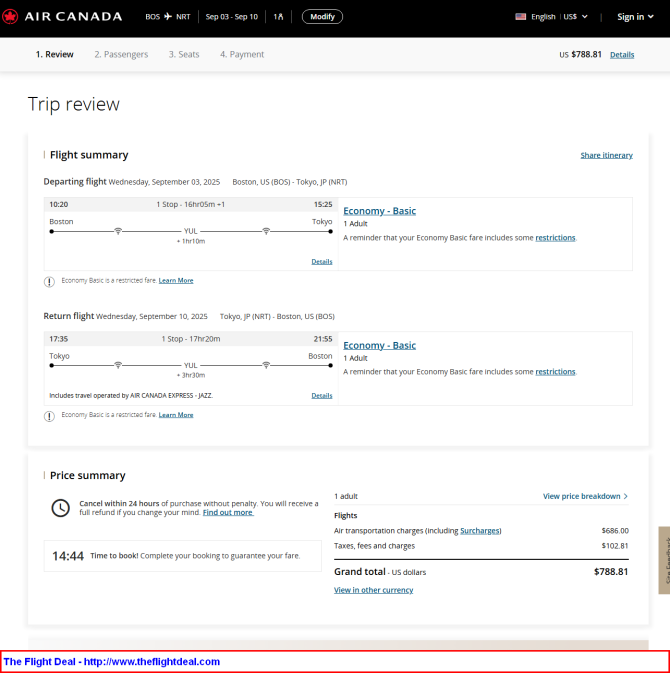Click the Air Canada maple leaf logo
The image size is (670, 673).
10,17
